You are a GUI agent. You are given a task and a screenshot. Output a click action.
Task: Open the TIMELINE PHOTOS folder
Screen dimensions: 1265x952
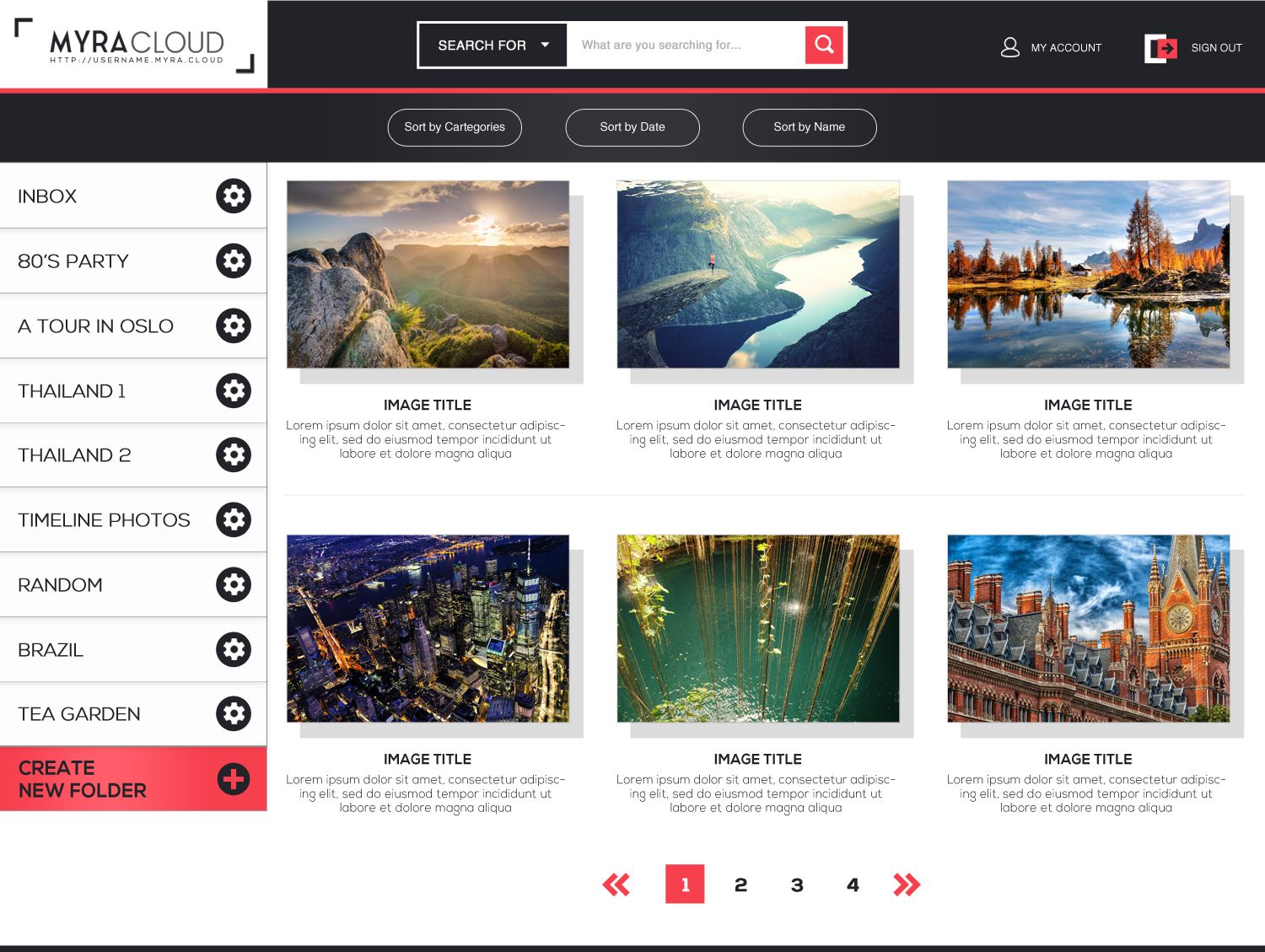(133, 519)
